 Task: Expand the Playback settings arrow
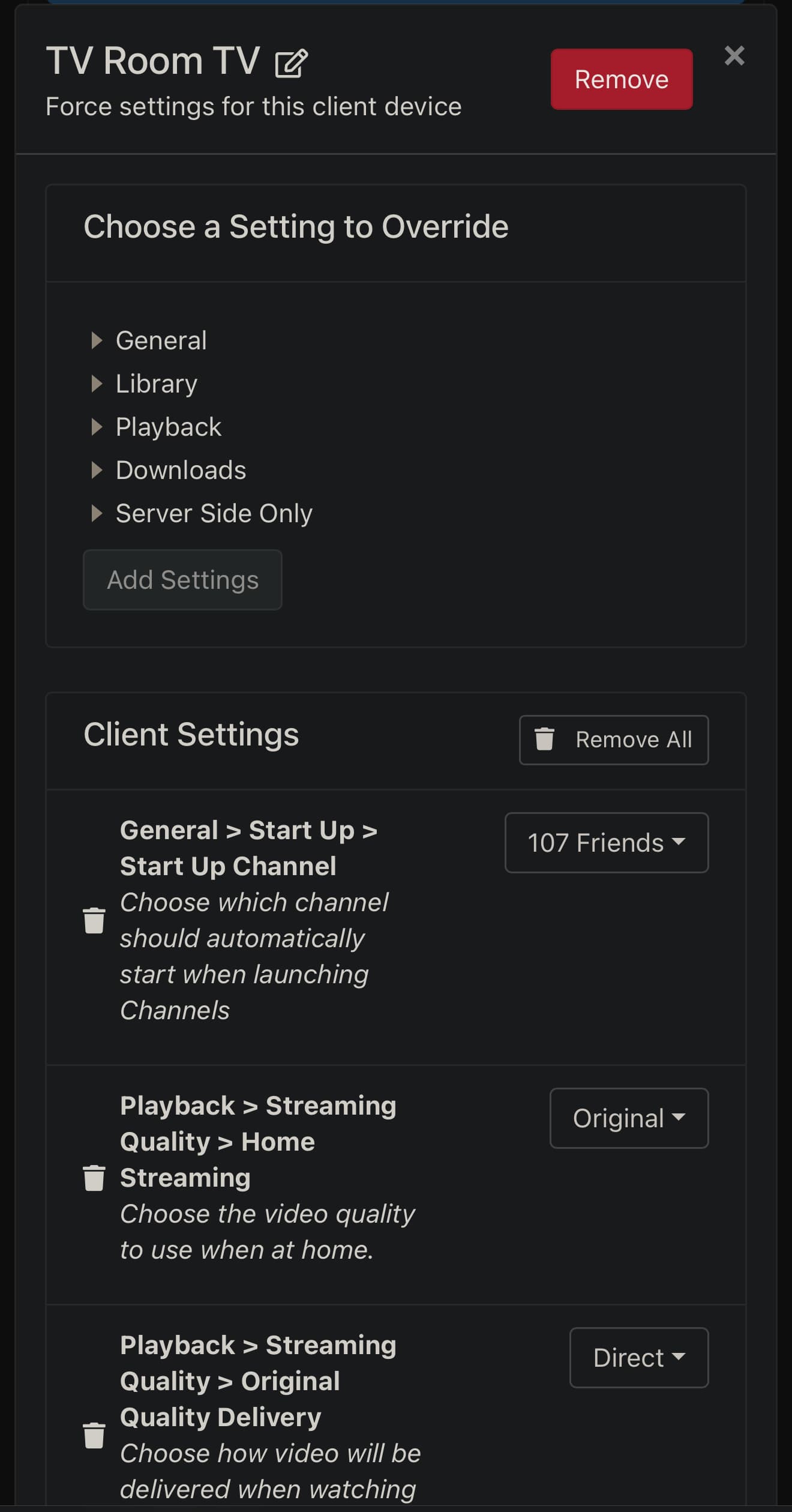point(96,427)
